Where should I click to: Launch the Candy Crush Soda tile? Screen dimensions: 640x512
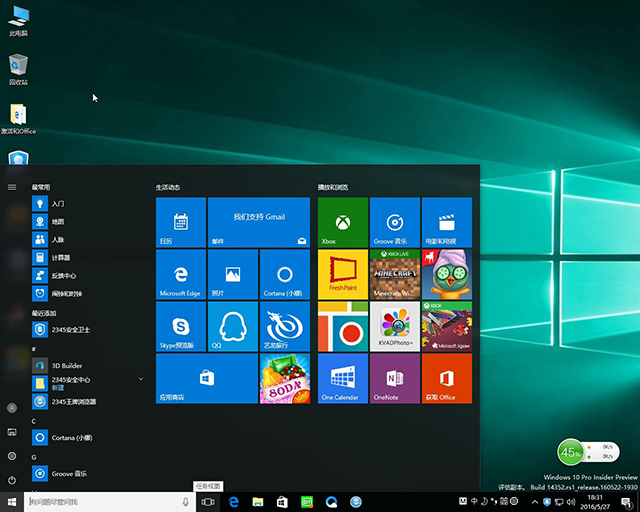pyautogui.click(x=285, y=379)
